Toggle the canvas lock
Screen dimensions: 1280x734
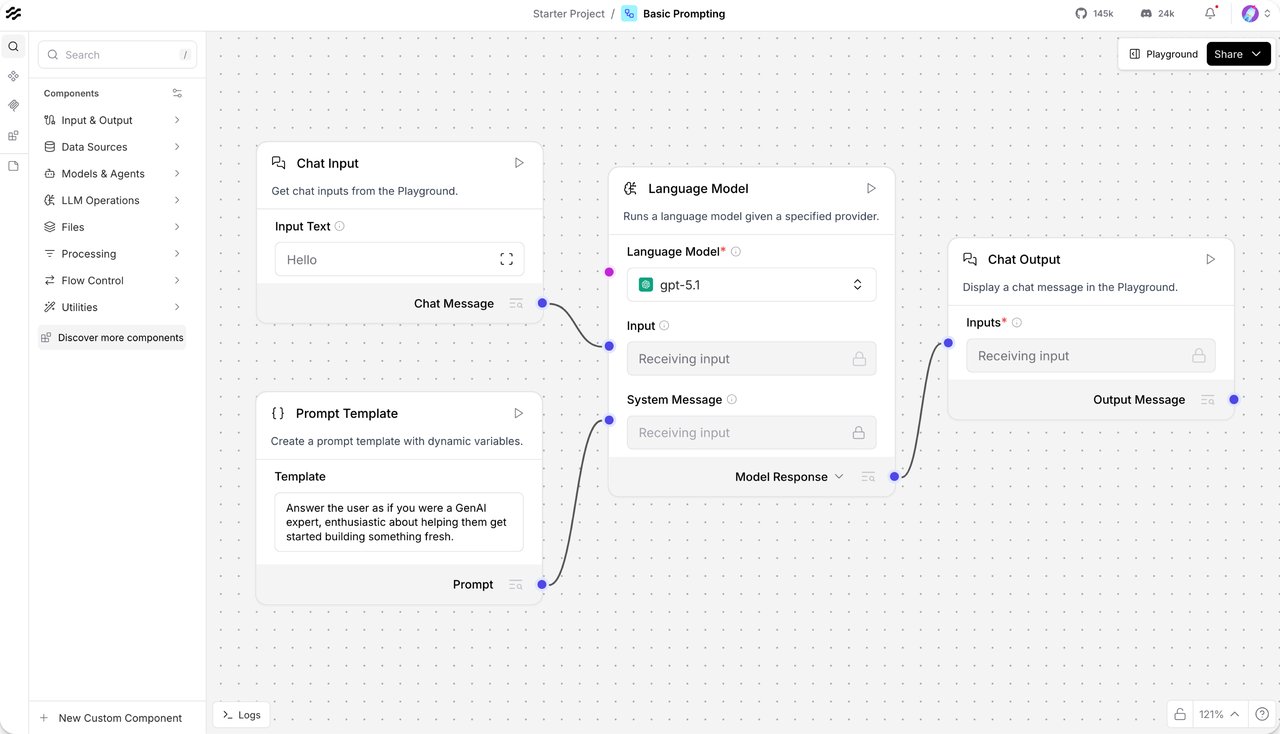[1180, 714]
